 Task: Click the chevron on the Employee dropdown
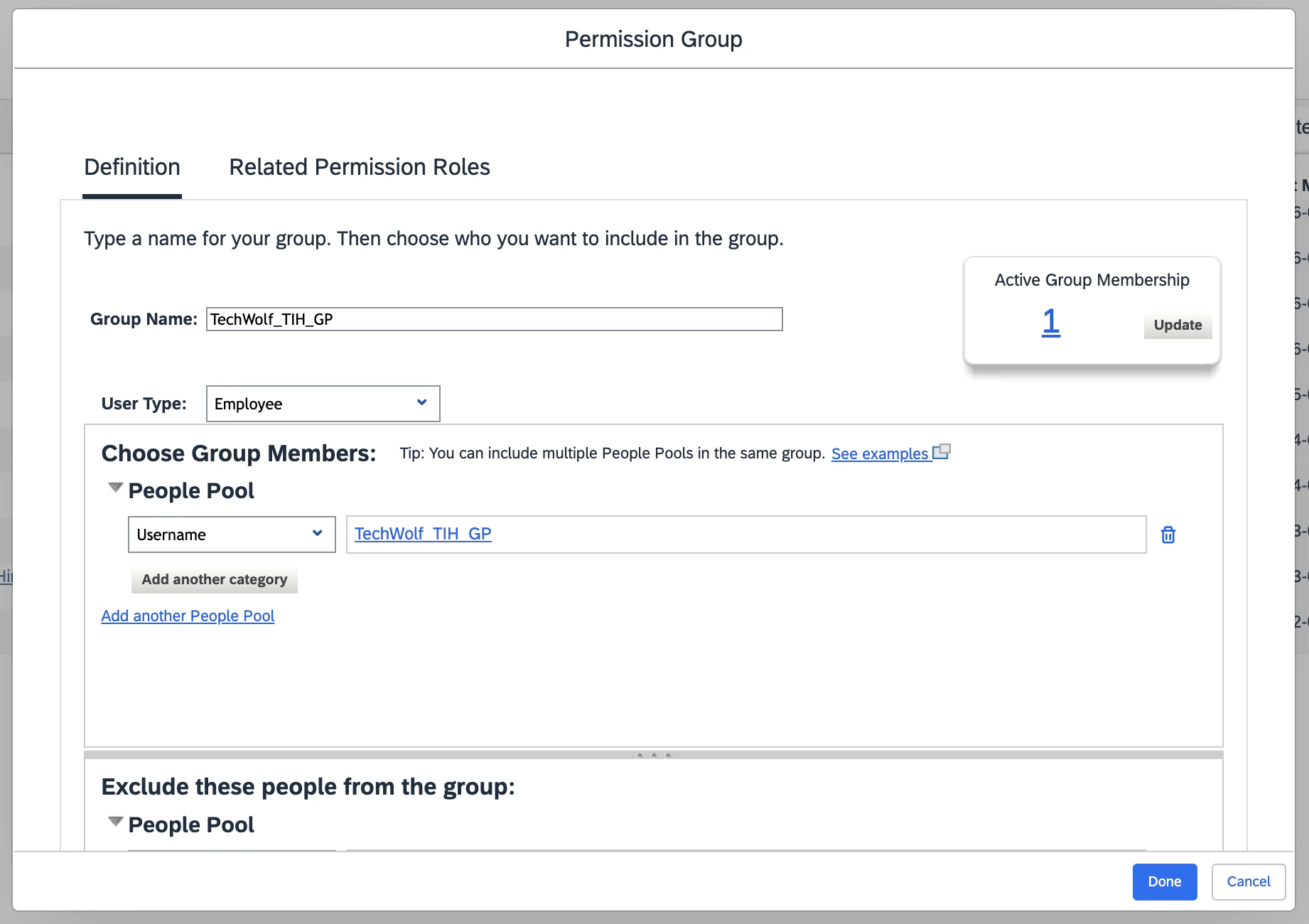click(422, 403)
